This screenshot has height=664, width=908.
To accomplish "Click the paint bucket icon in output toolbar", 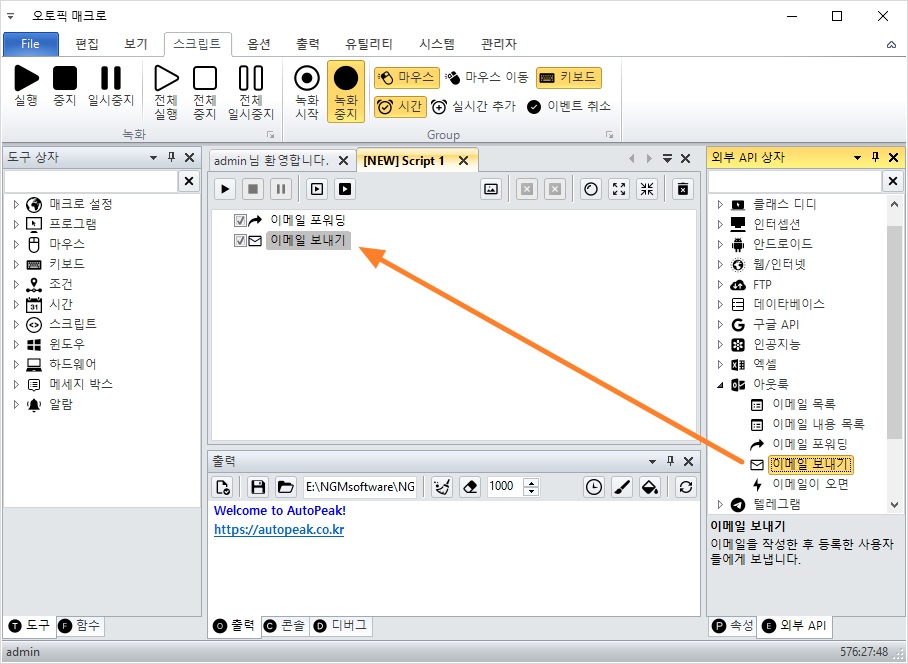I will (650, 487).
